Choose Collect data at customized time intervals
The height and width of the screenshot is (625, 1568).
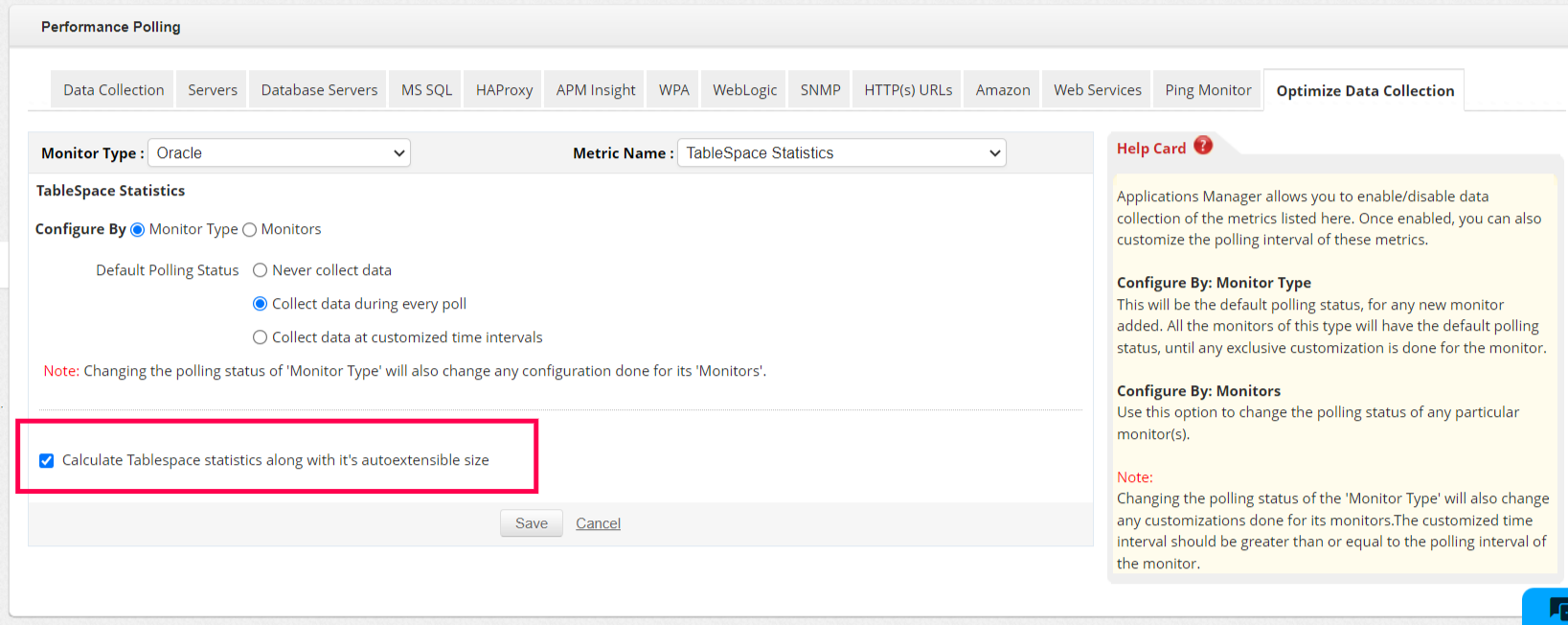[260, 337]
